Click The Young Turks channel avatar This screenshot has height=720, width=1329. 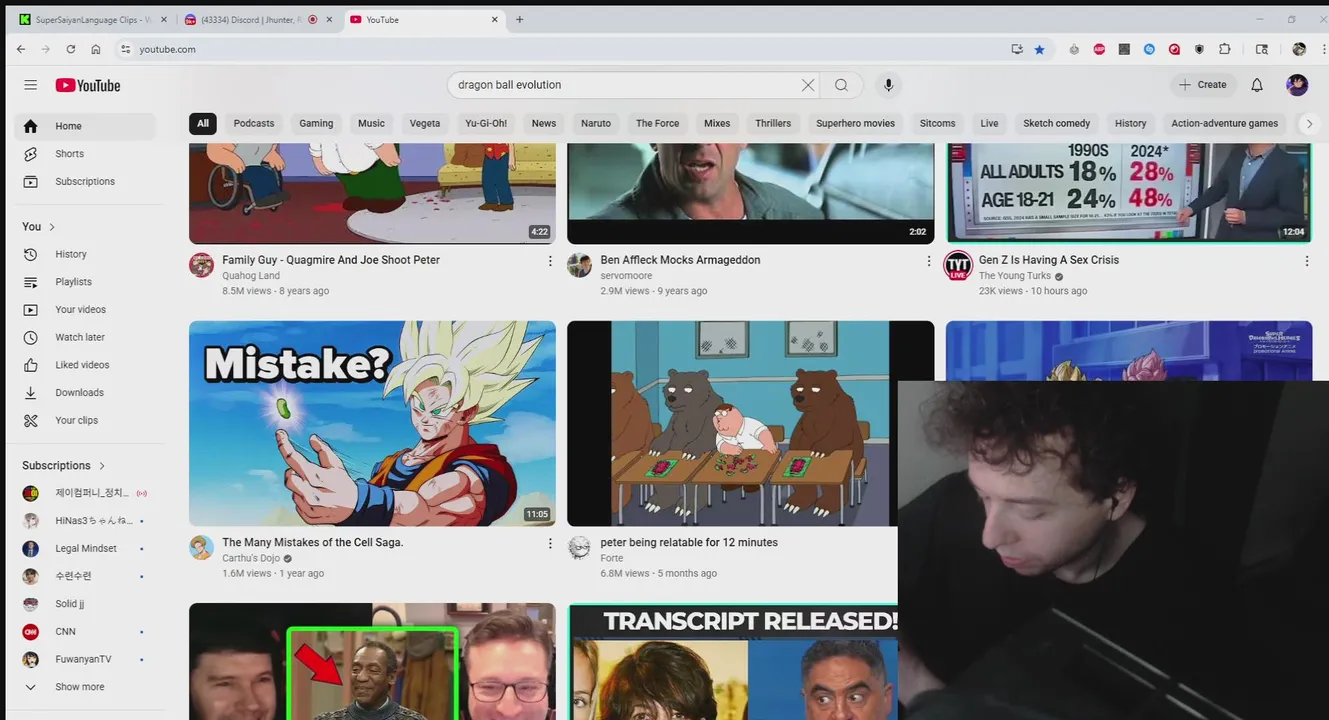[958, 266]
